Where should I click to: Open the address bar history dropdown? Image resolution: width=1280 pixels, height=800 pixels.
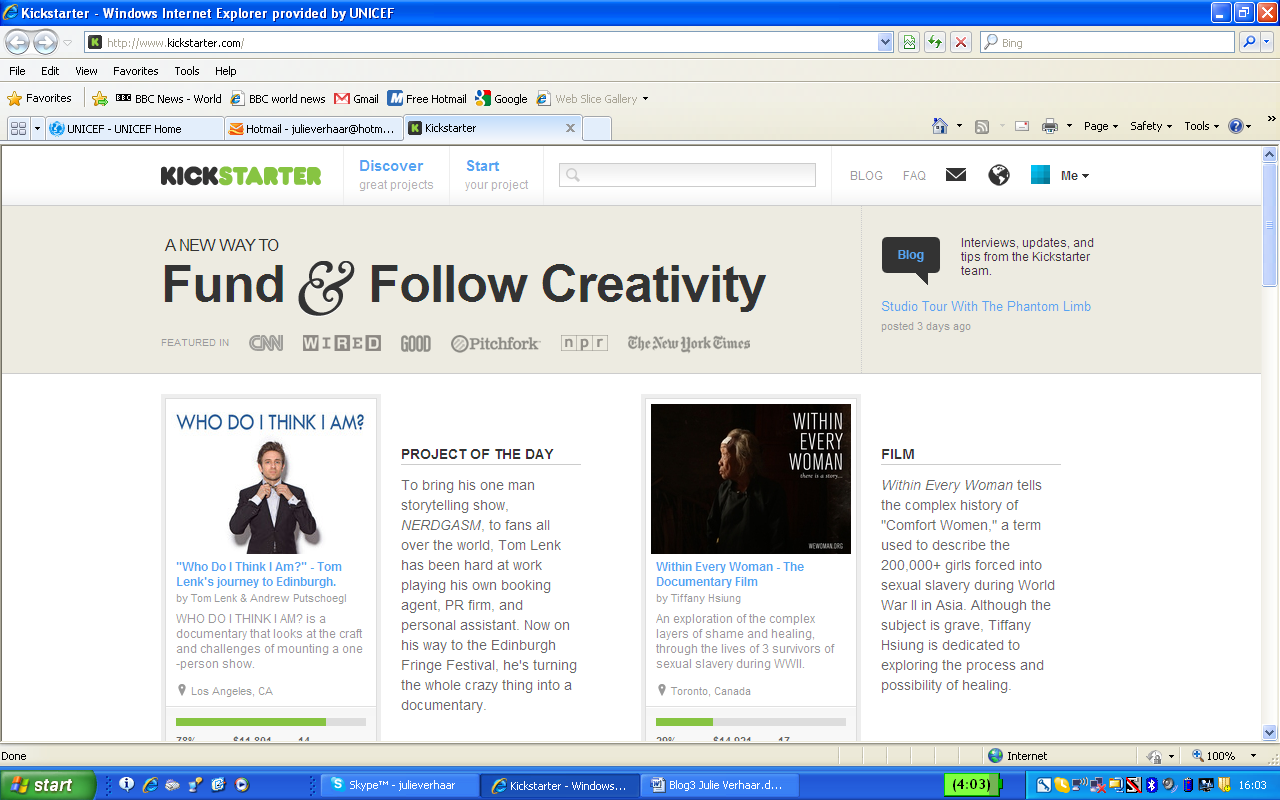[x=885, y=42]
